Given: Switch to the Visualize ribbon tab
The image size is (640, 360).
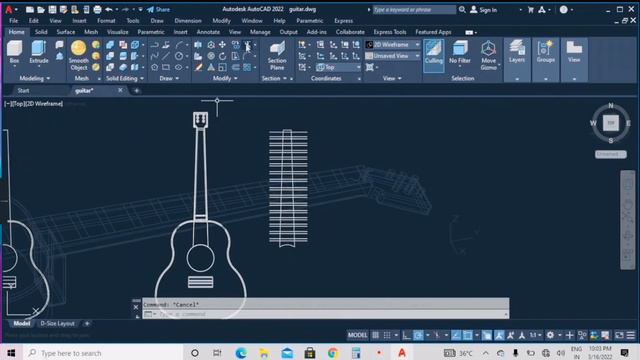Looking at the screenshot, I should 118,32.
